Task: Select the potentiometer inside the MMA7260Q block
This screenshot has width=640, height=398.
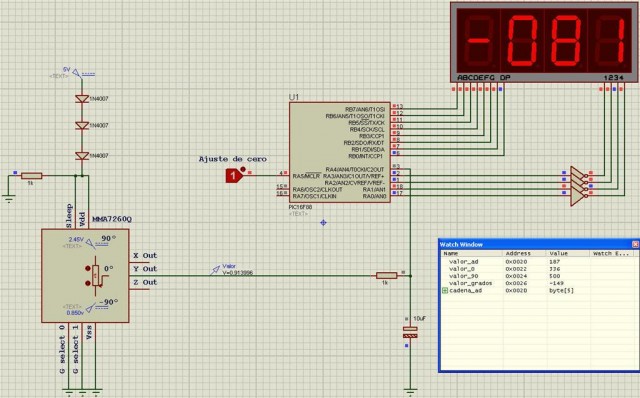Action: [96, 276]
